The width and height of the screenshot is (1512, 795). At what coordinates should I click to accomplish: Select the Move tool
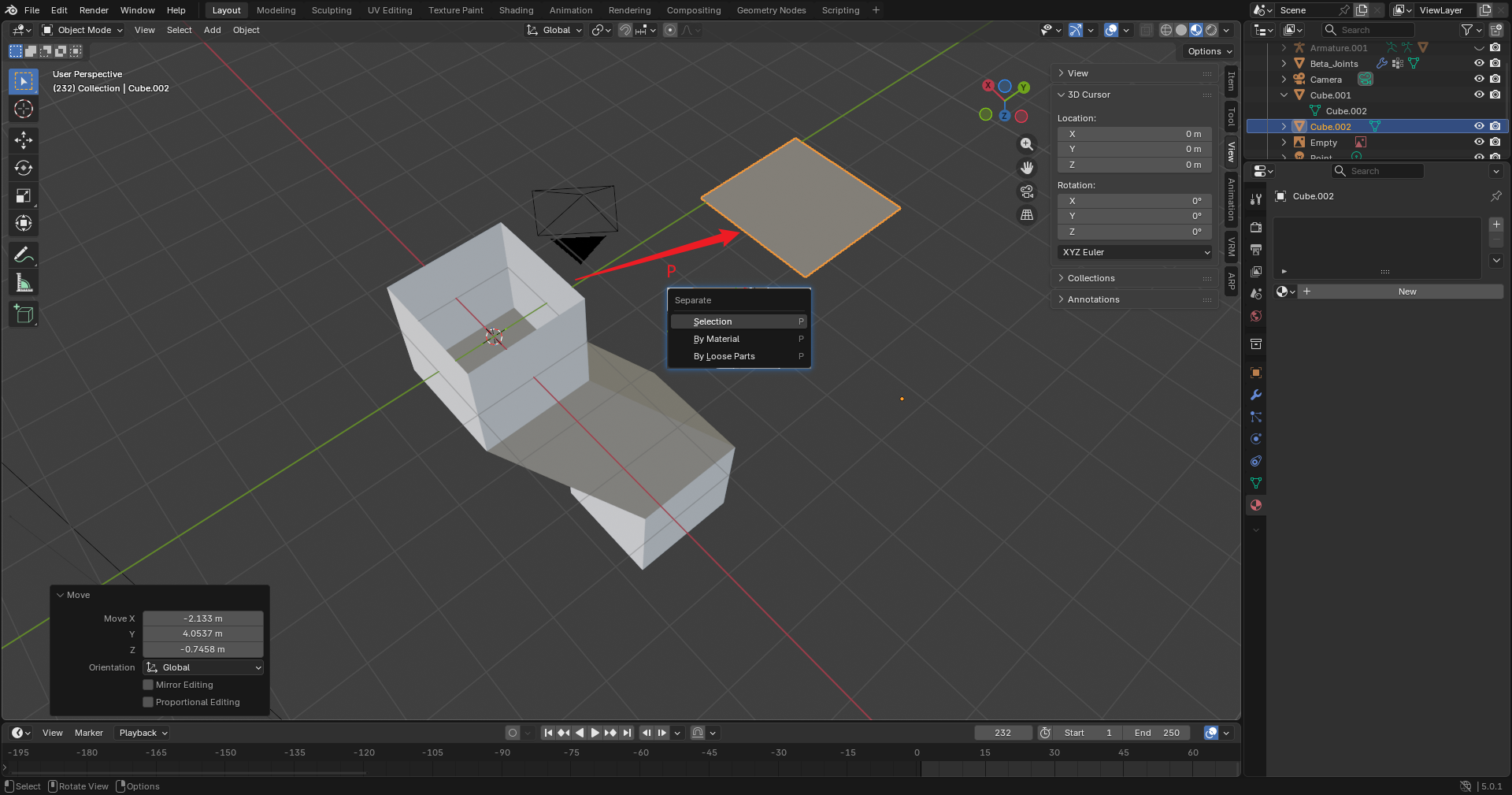[24, 140]
